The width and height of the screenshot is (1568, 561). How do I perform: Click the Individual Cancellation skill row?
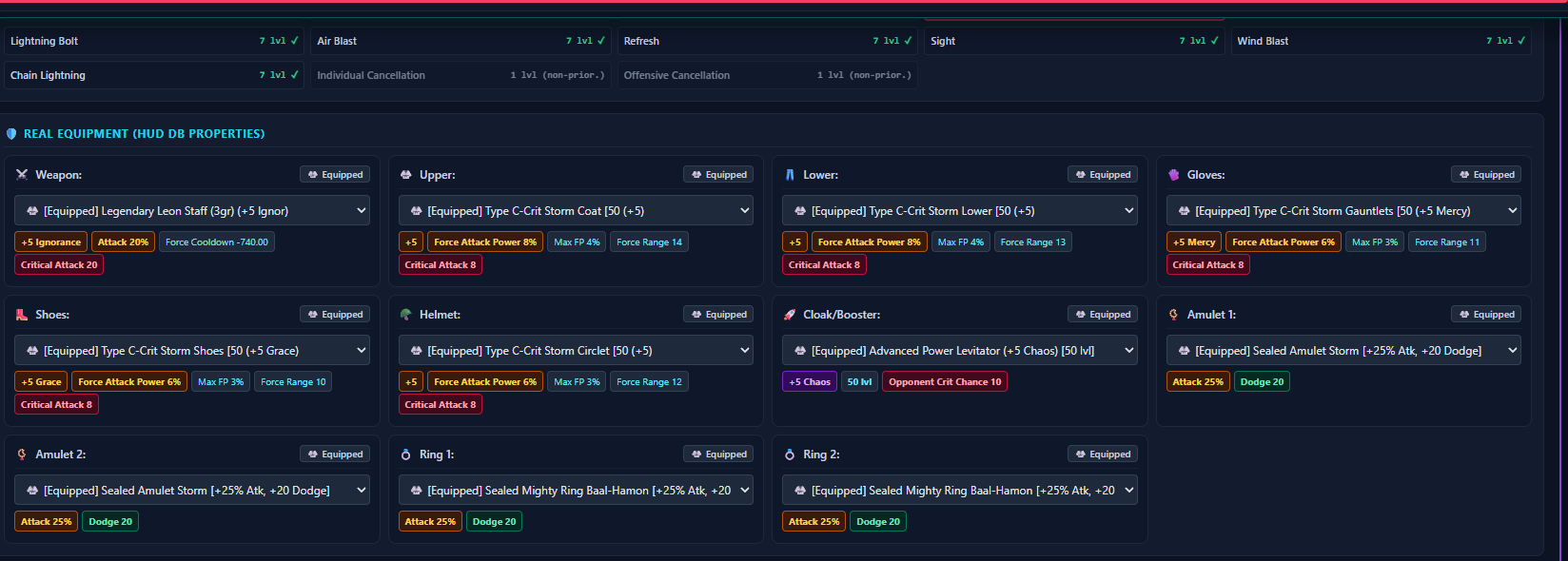[x=461, y=75]
